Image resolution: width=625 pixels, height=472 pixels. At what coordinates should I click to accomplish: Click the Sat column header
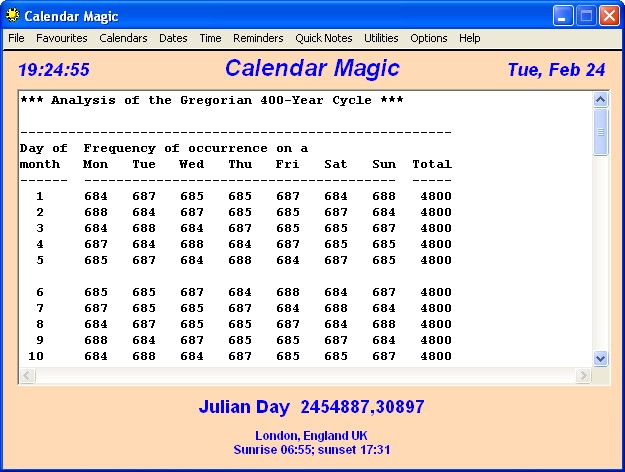(336, 164)
